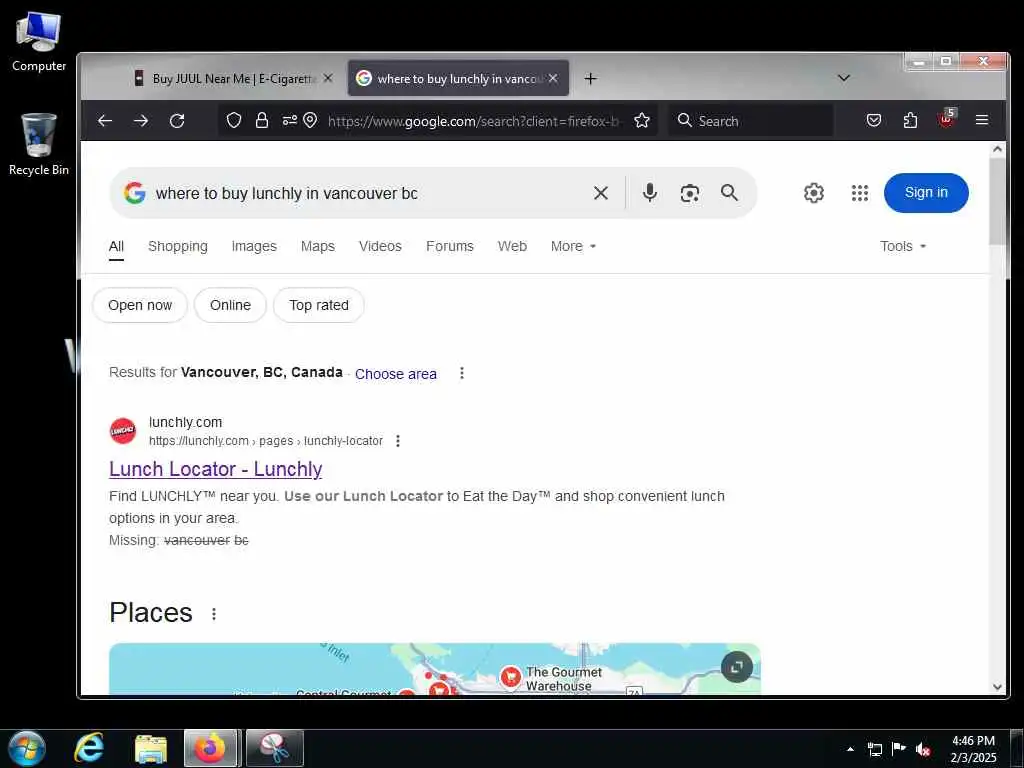Click the Choose area link
The width and height of the screenshot is (1024, 768).
pyautogui.click(x=396, y=374)
